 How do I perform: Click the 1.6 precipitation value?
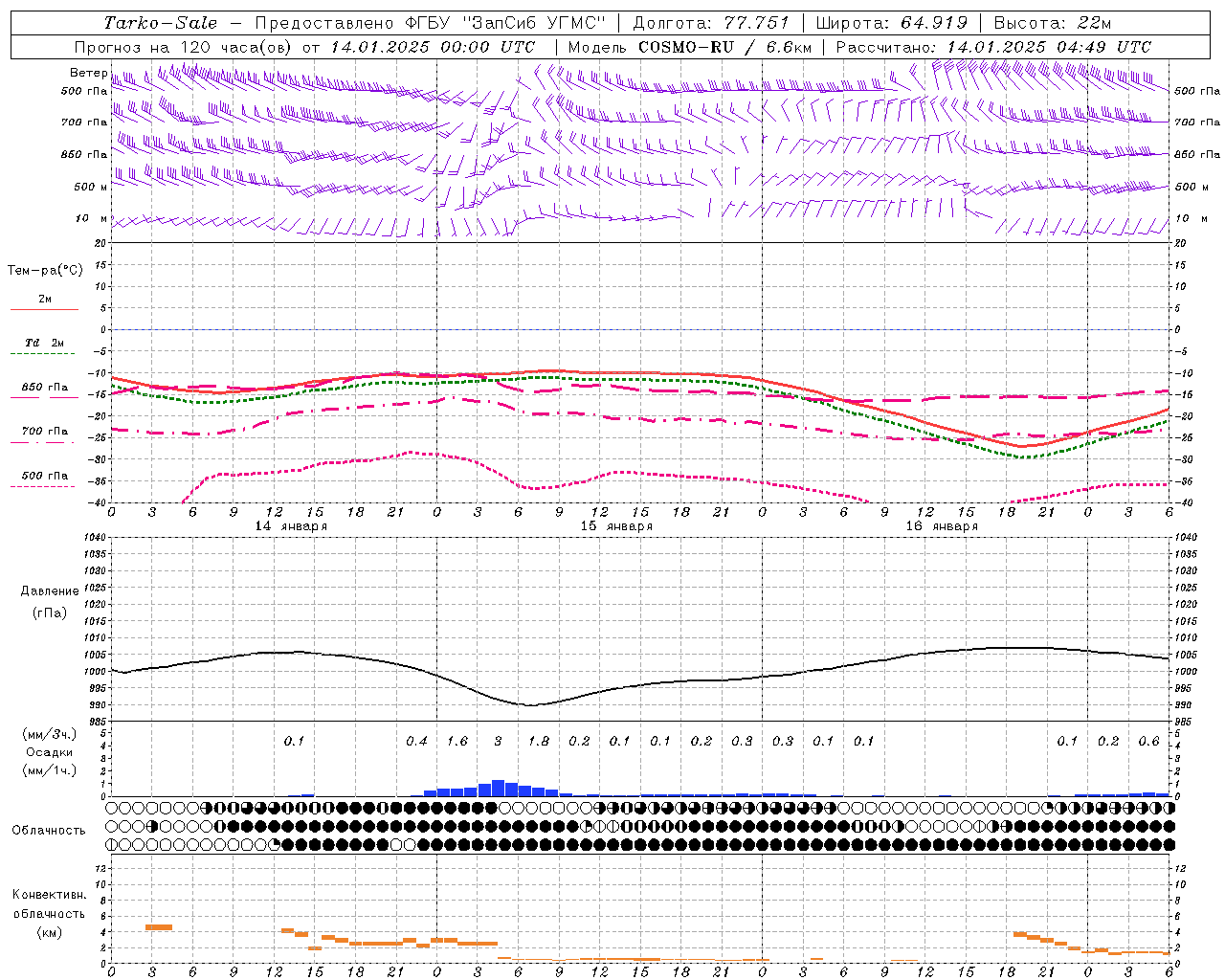point(457,742)
